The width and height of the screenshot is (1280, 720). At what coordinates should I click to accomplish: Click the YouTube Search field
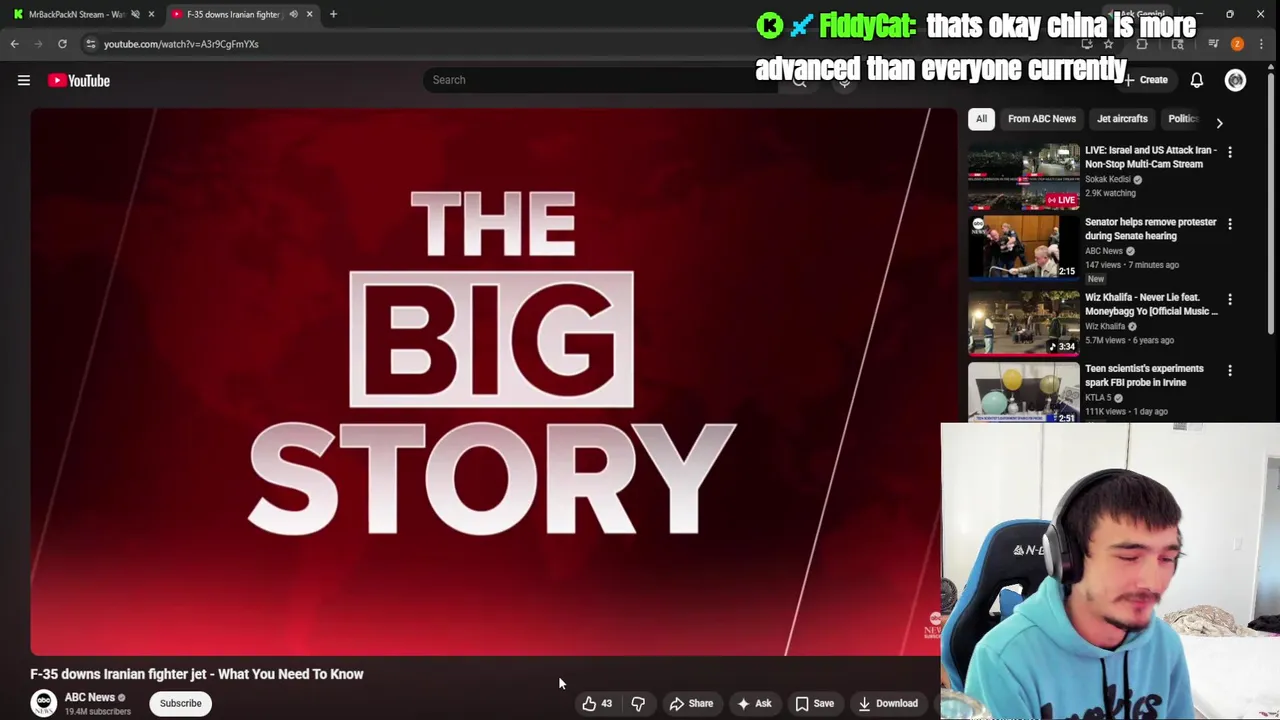pos(600,80)
